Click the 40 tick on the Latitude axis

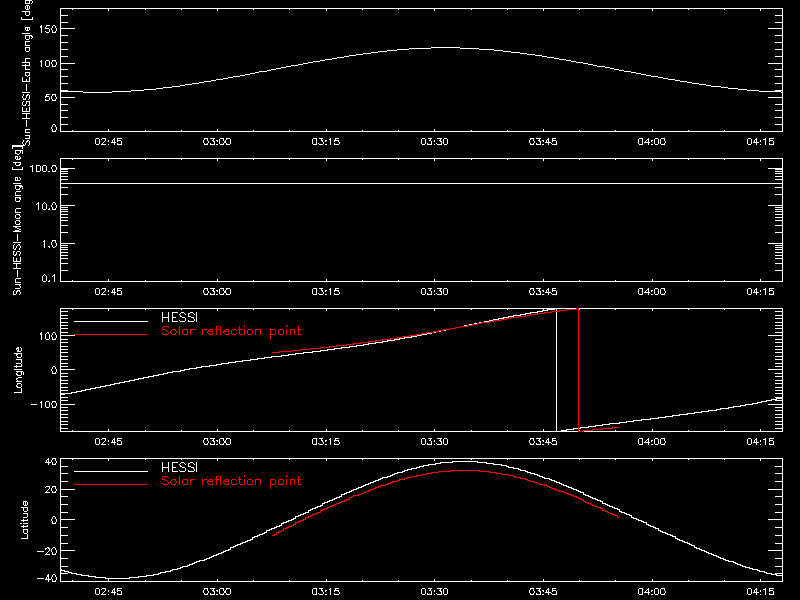coord(51,462)
